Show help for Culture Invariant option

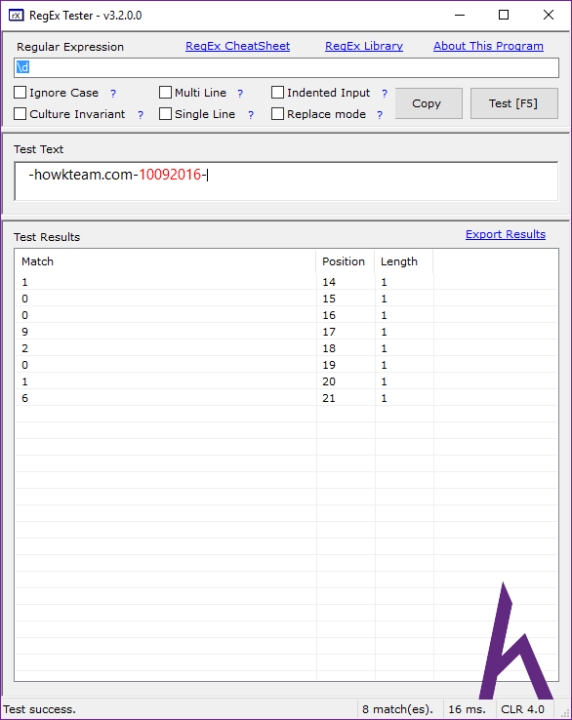(140, 115)
